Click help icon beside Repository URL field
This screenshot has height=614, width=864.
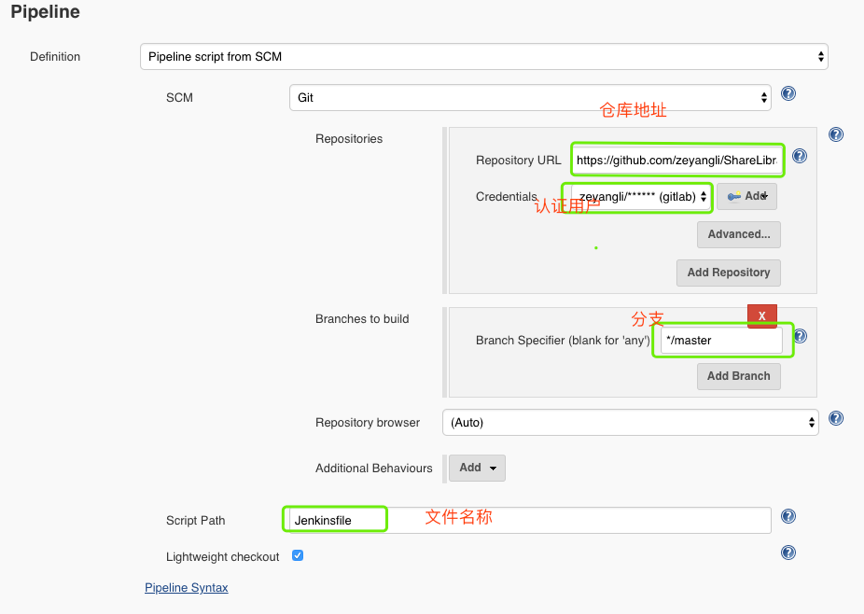click(x=799, y=157)
